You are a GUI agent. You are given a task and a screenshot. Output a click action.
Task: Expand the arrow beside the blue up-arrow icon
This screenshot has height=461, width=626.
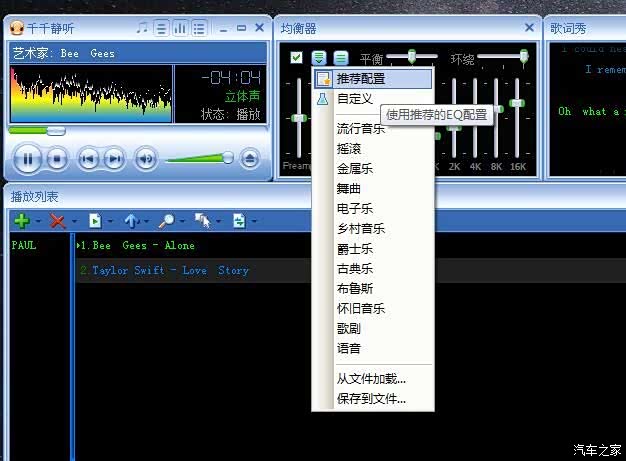coord(146,221)
